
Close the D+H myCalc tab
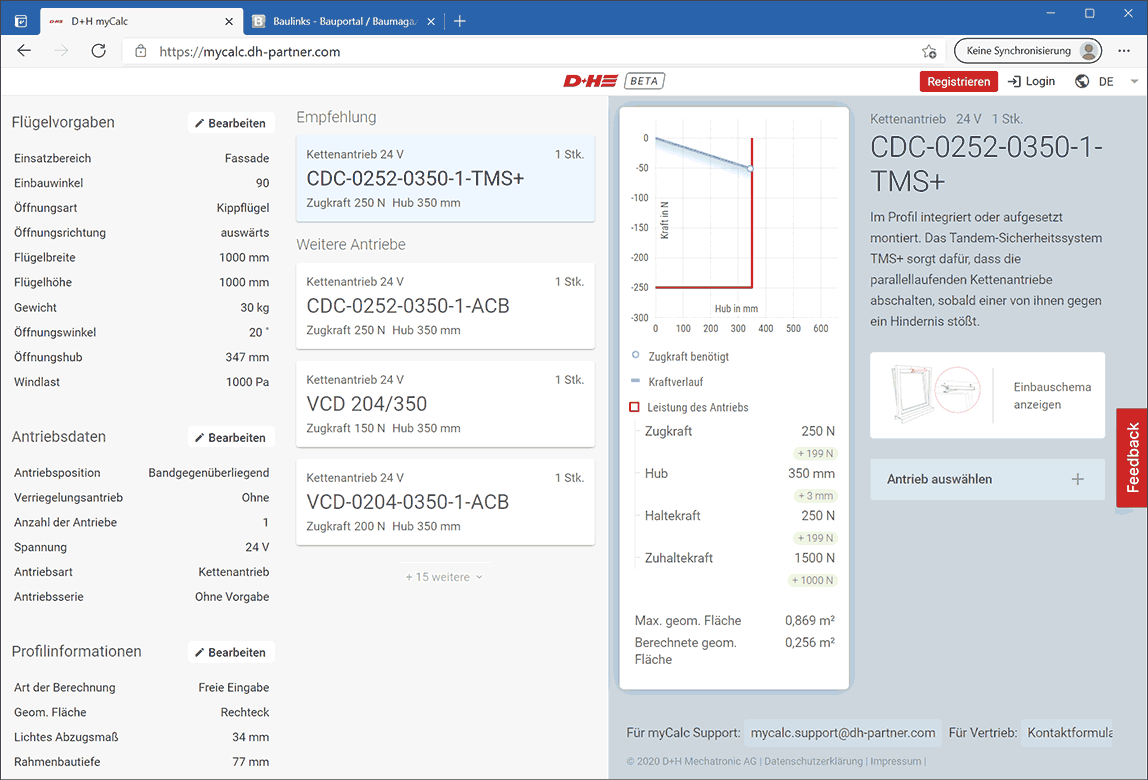tap(229, 21)
